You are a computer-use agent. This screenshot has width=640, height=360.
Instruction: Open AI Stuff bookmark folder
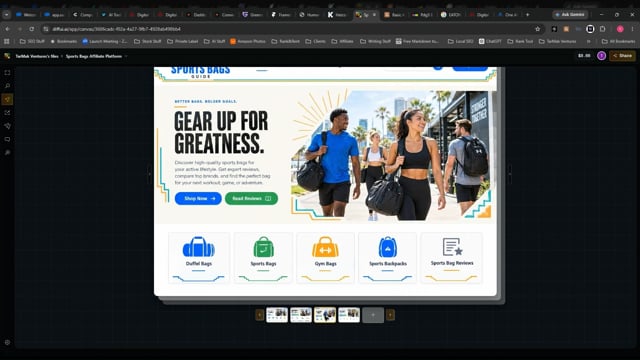click(x=215, y=41)
